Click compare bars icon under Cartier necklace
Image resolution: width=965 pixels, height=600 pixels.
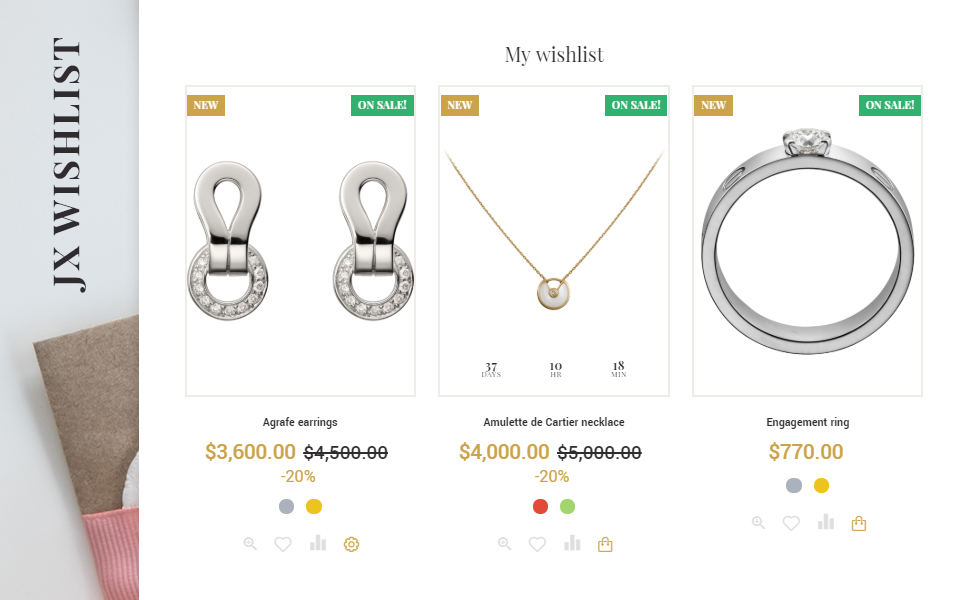[572, 543]
